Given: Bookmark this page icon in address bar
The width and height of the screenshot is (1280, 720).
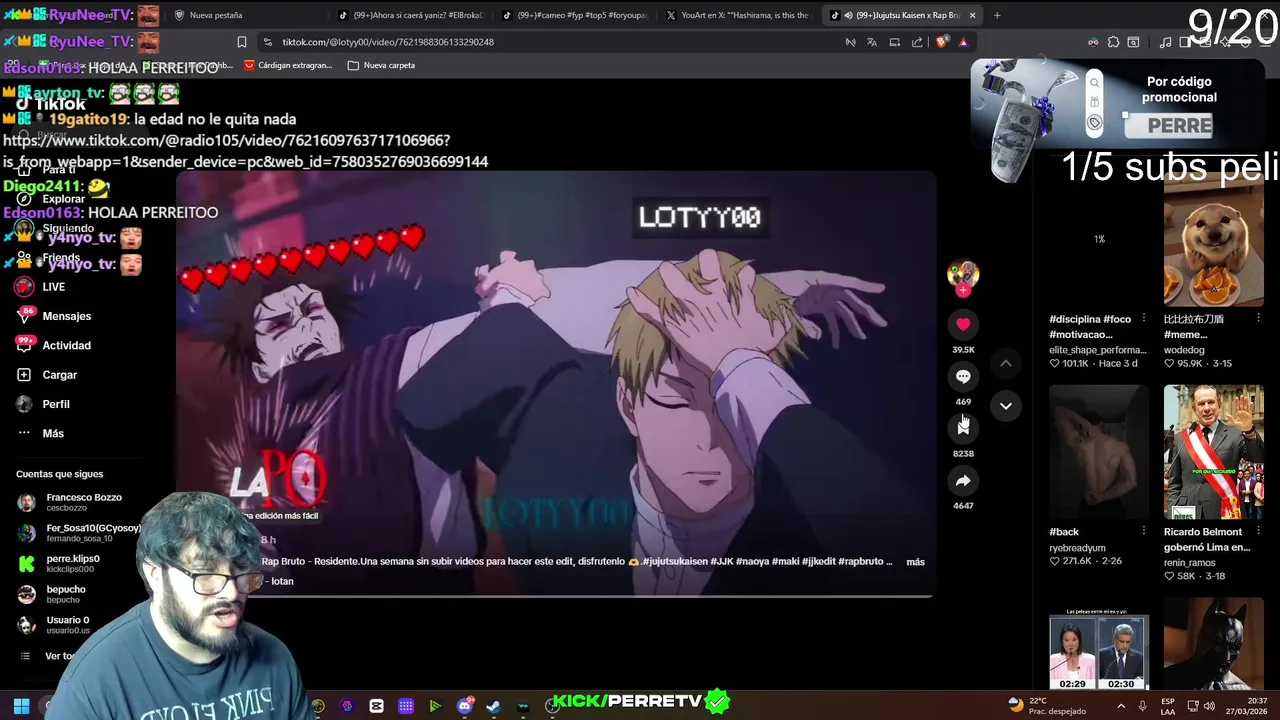Looking at the screenshot, I should [242, 42].
